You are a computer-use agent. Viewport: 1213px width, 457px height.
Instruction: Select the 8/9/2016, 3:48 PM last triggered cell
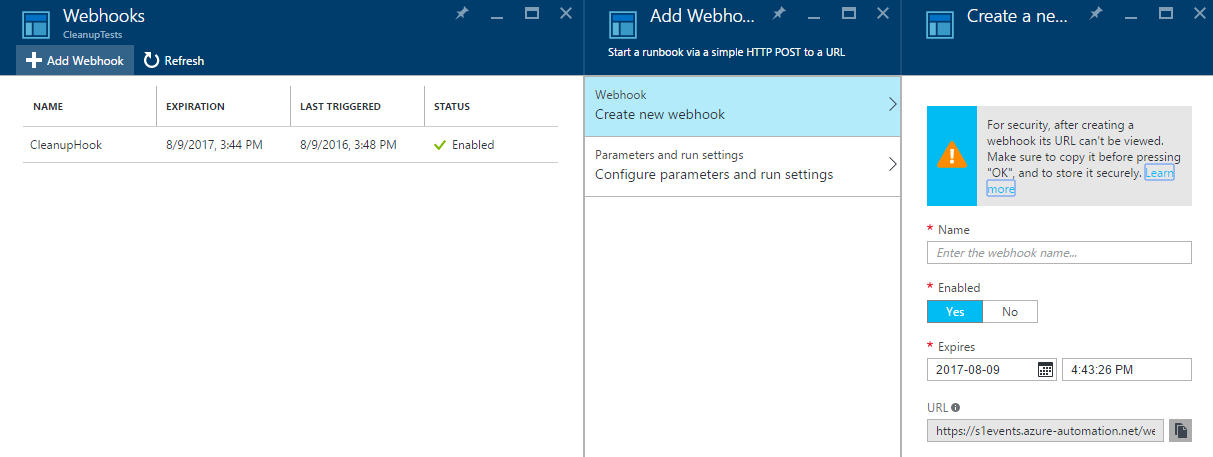(x=348, y=145)
